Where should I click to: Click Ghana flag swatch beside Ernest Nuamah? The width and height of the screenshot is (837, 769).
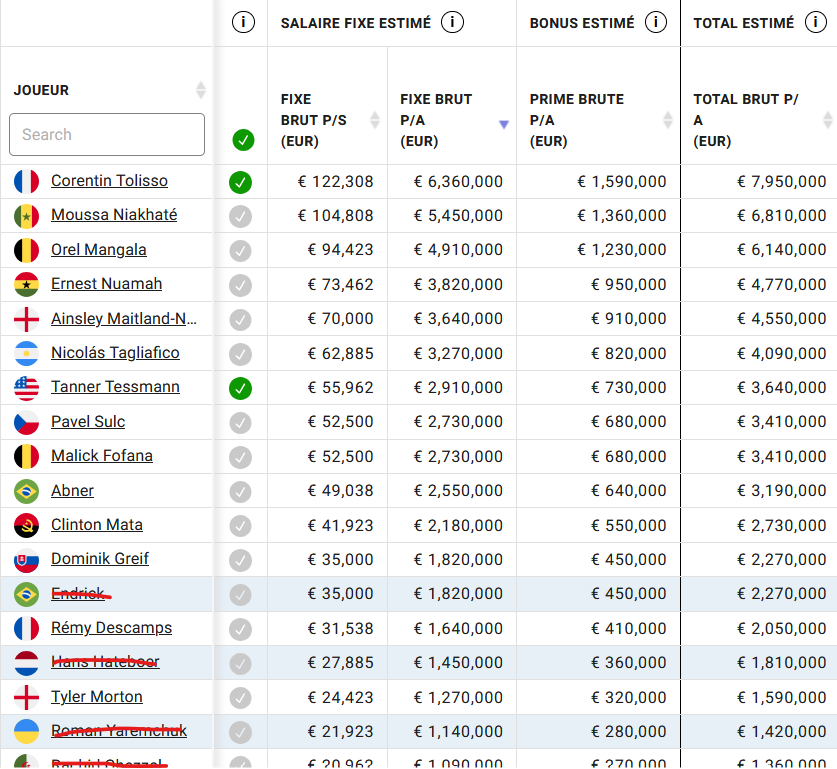(26, 284)
